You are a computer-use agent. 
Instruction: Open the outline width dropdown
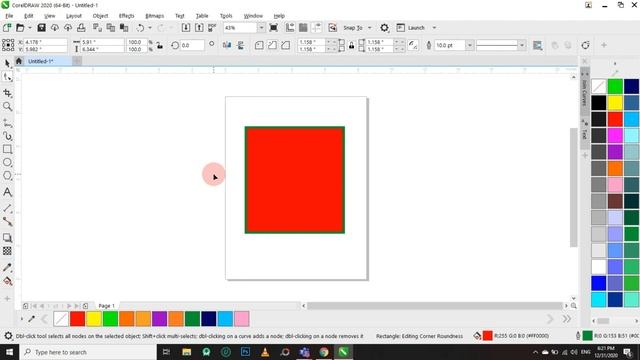[x=470, y=45]
